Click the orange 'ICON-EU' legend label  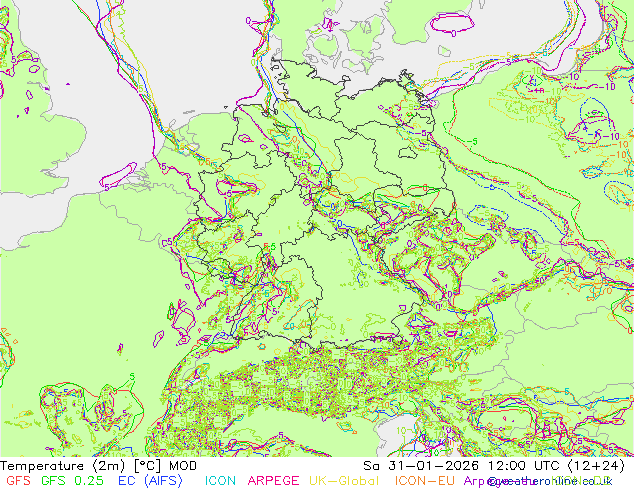425,481
